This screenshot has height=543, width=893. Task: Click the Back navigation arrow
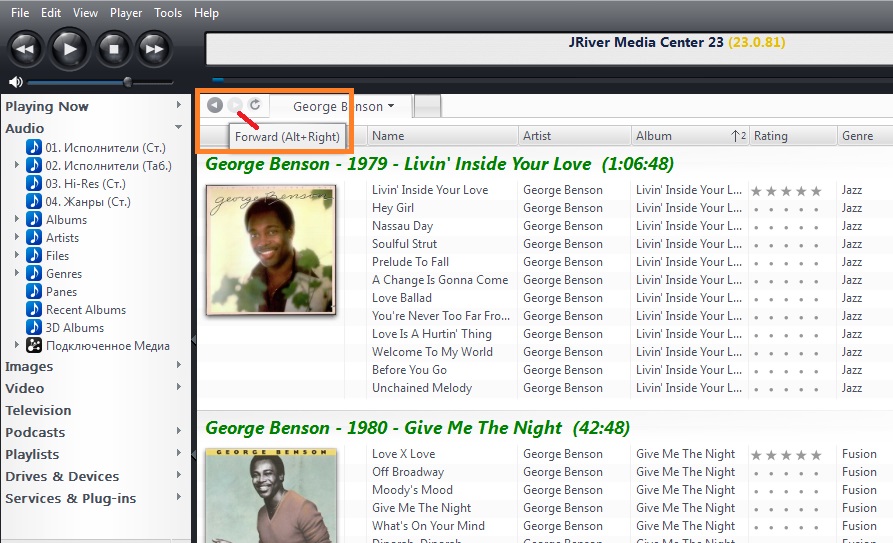point(215,105)
